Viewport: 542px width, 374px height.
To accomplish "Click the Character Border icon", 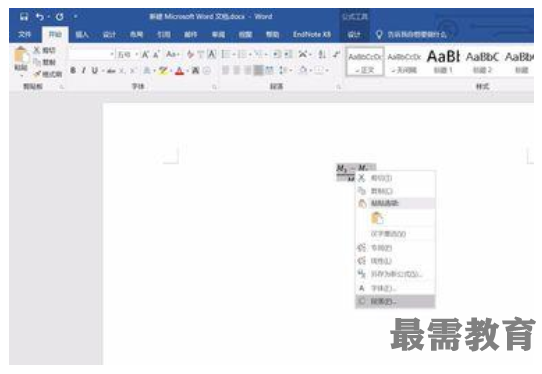I will pyautogui.click(x=212, y=54).
